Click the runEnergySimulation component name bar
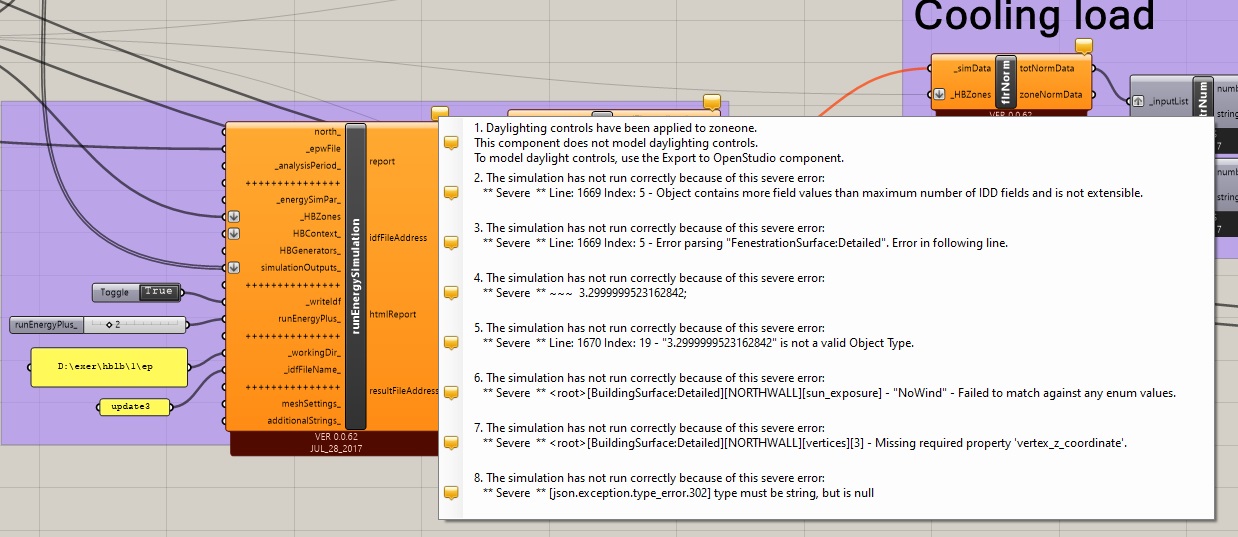The image size is (1238, 537). [356, 276]
